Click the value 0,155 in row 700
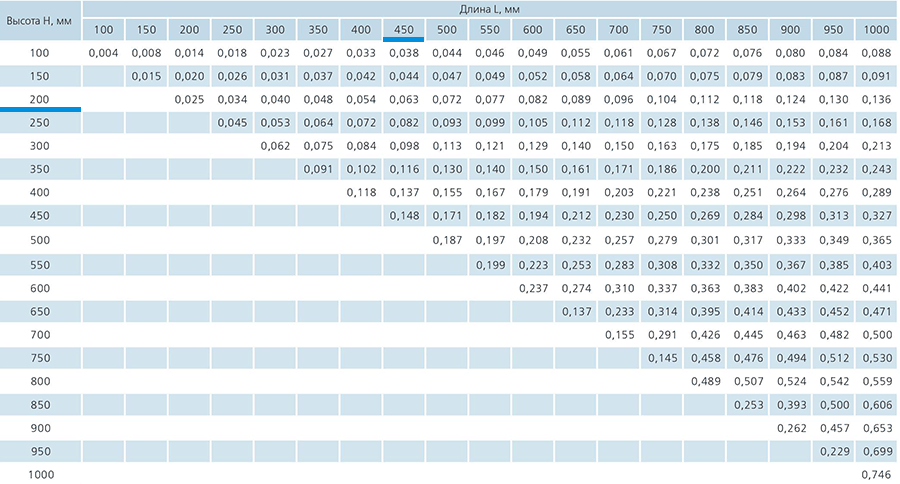The width and height of the screenshot is (900, 484). [619, 335]
